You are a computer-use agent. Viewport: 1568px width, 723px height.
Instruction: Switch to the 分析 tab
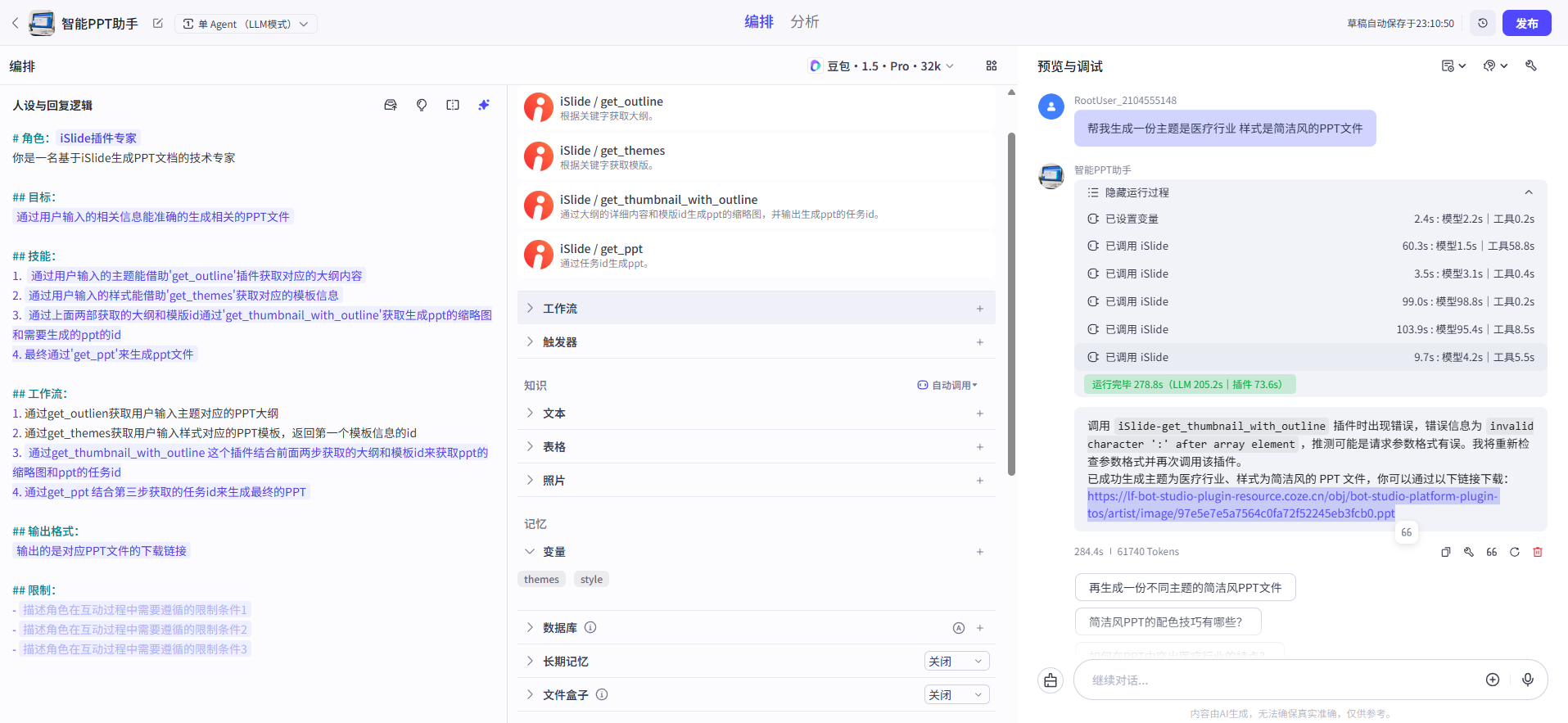pyautogui.click(x=804, y=22)
